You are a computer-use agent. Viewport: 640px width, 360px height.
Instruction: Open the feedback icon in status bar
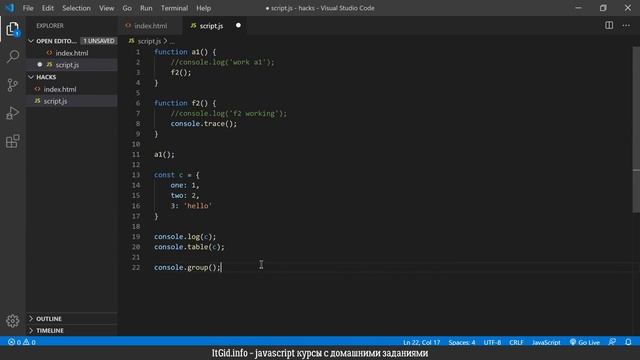pos(612,342)
